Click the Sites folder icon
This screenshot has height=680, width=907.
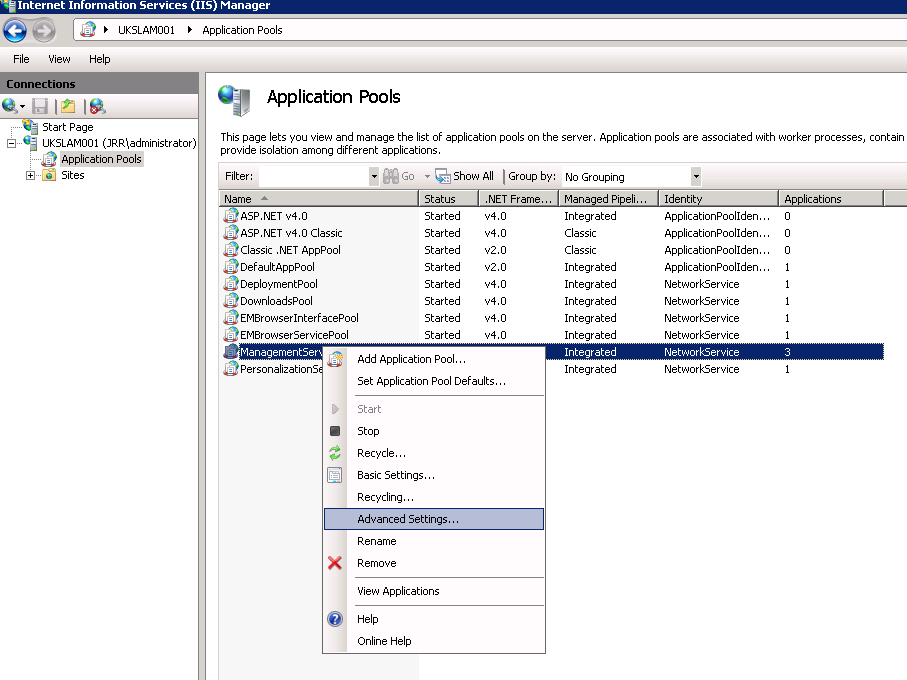pyautogui.click(x=50, y=175)
